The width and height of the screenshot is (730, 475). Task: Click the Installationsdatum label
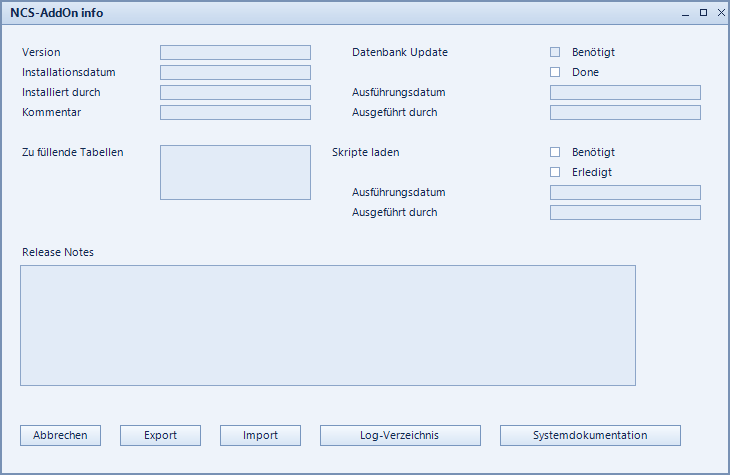coord(68,72)
